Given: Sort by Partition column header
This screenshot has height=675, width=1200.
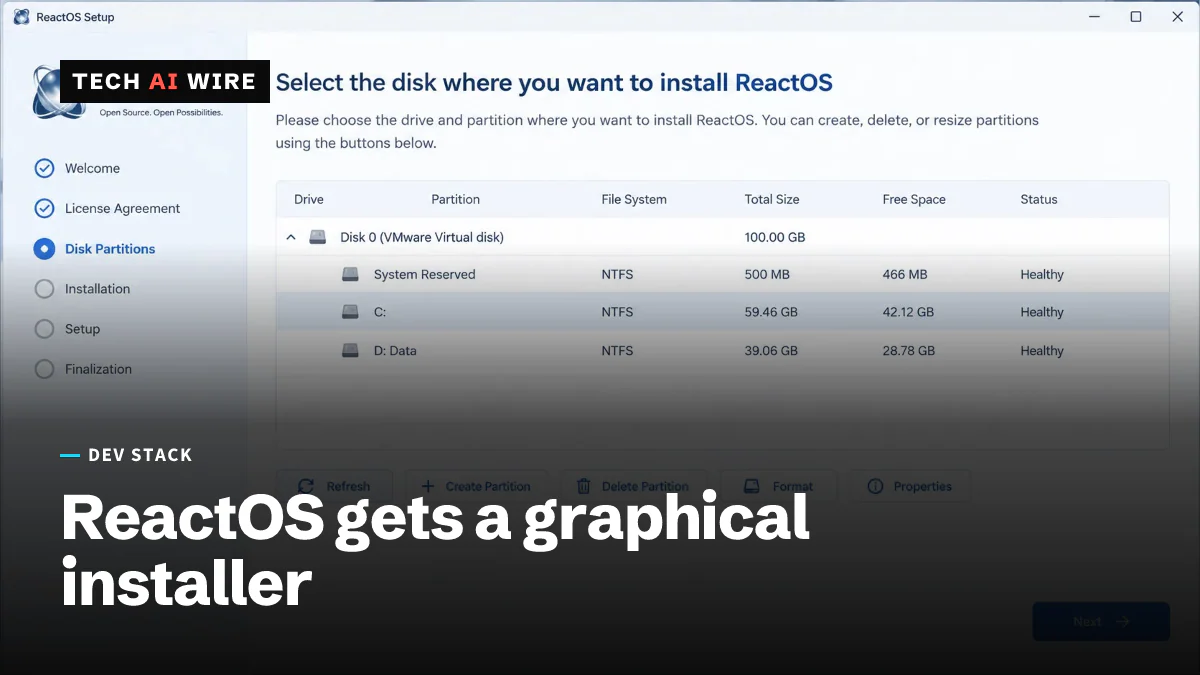Looking at the screenshot, I should point(456,199).
